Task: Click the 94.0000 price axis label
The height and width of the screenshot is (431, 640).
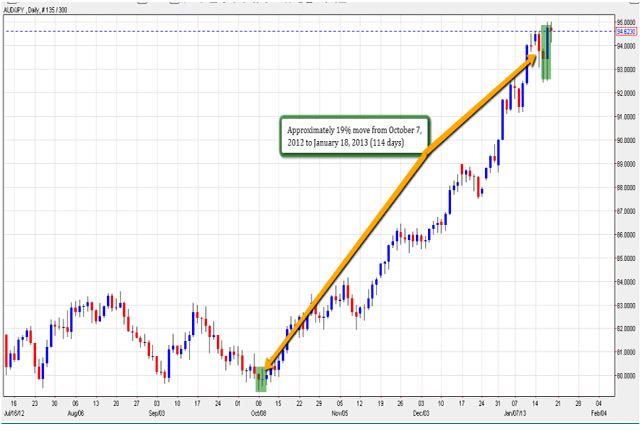Action: 626,46
